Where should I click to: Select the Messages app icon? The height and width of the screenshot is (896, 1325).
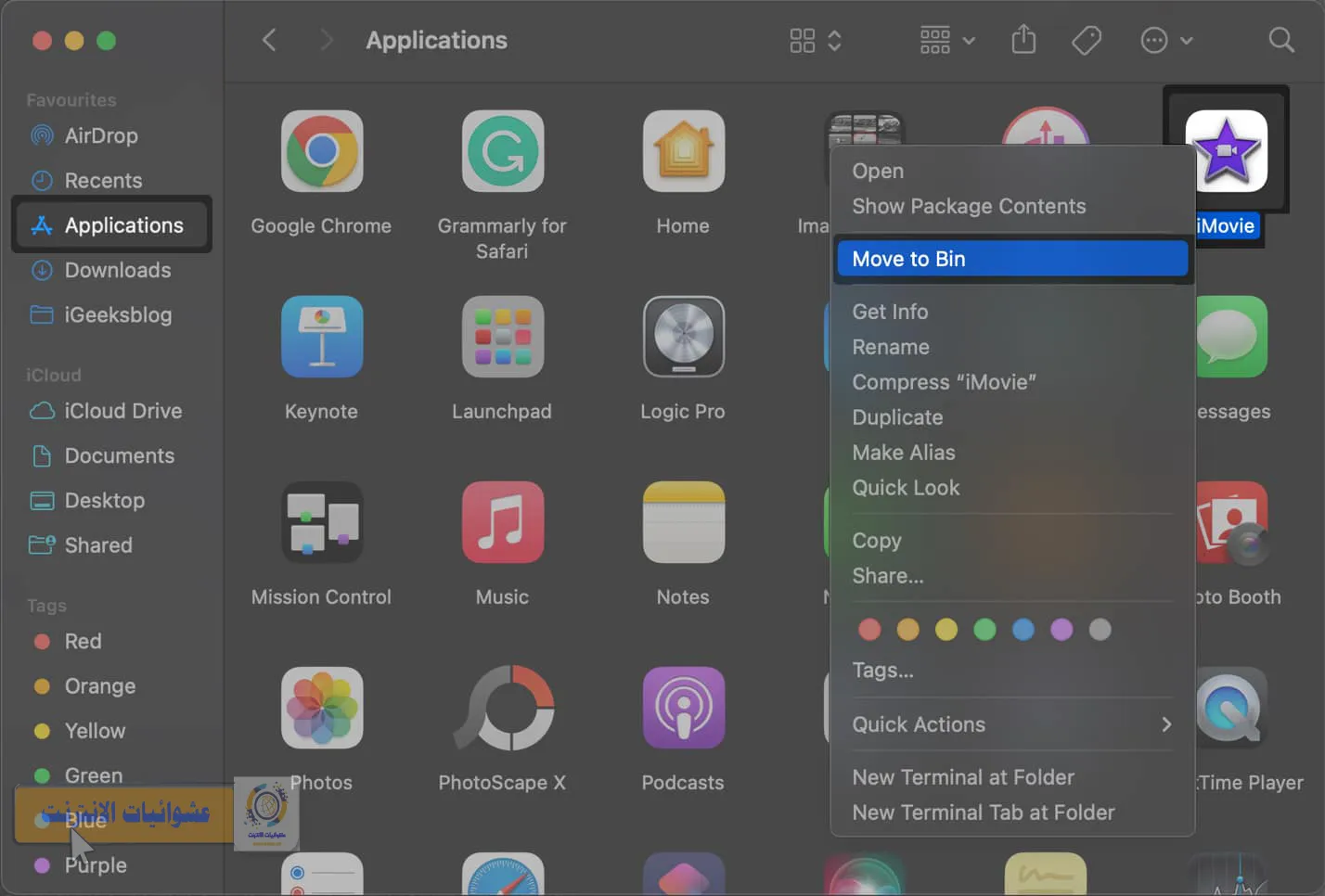1231,336
